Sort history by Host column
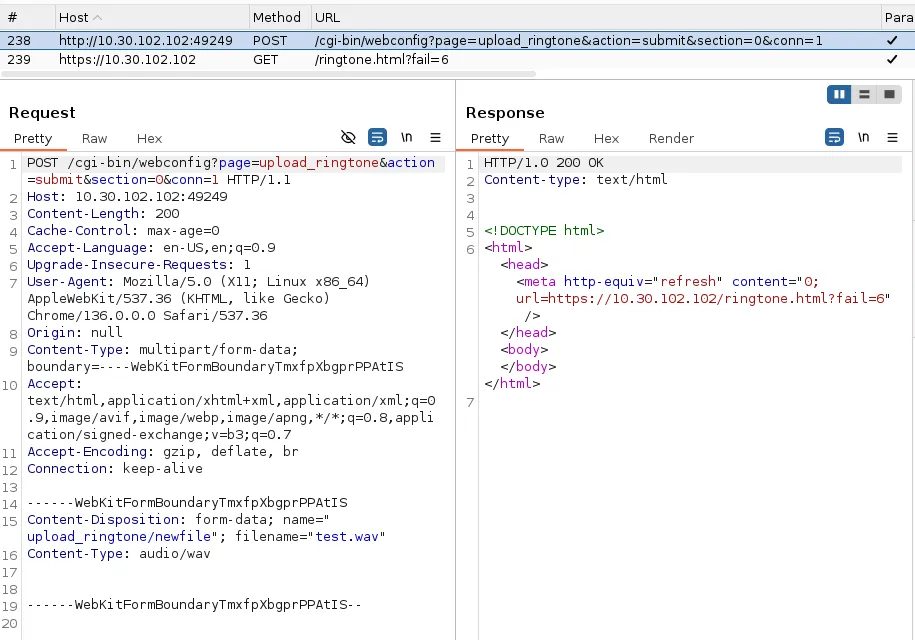 coord(150,17)
